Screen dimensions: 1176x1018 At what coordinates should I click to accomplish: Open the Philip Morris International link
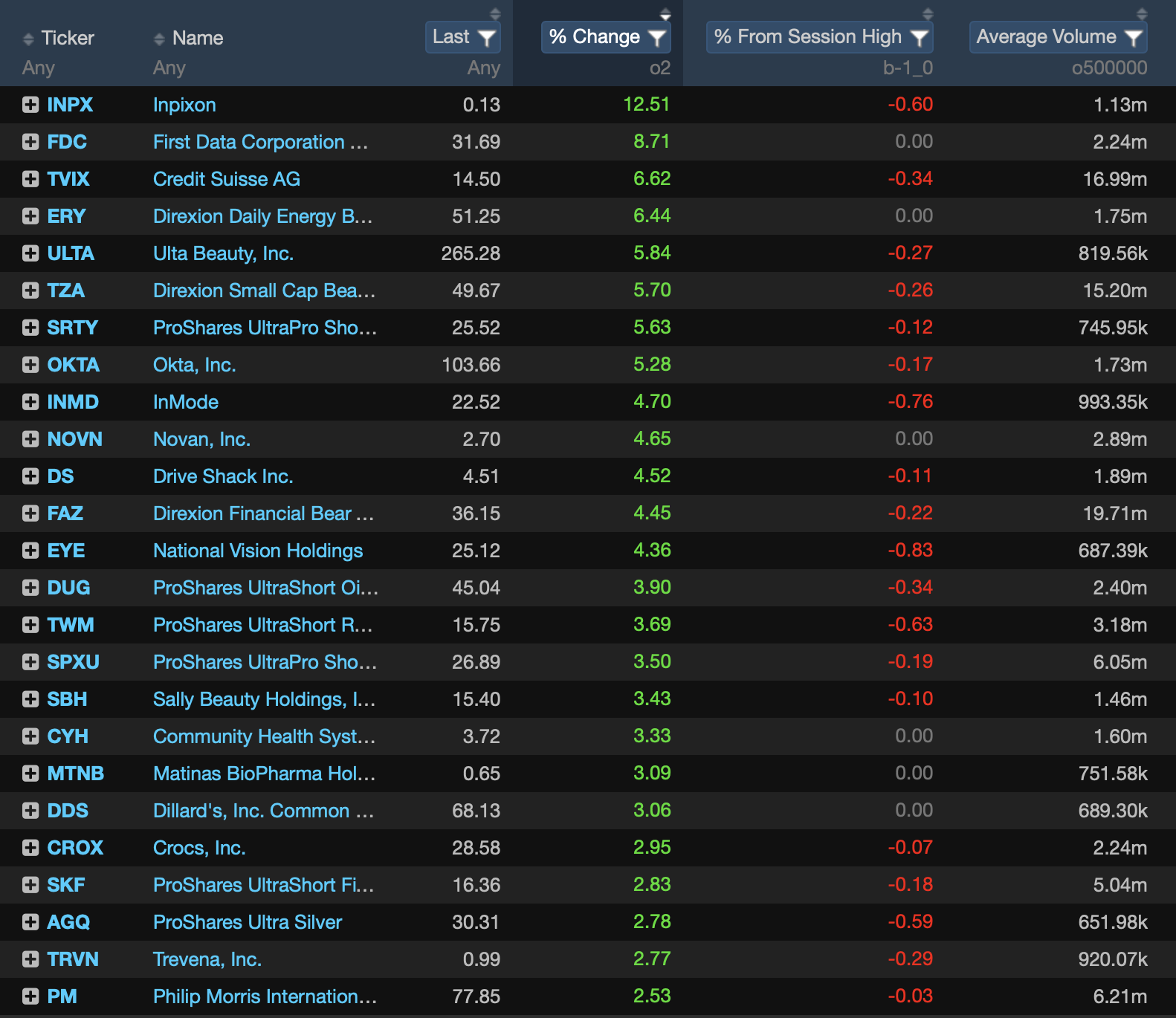(x=265, y=996)
